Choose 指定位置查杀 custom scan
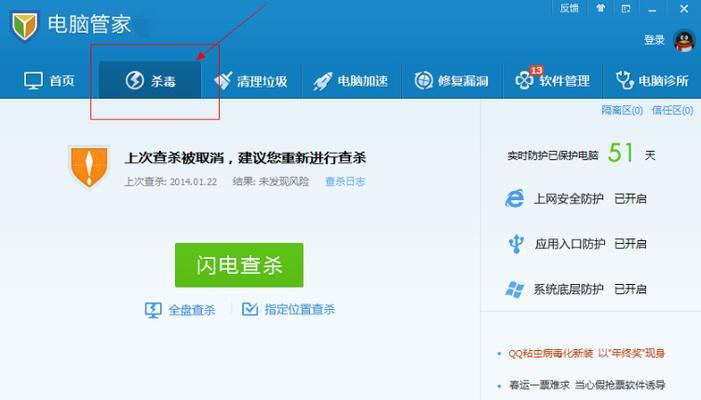 pyautogui.click(x=288, y=309)
